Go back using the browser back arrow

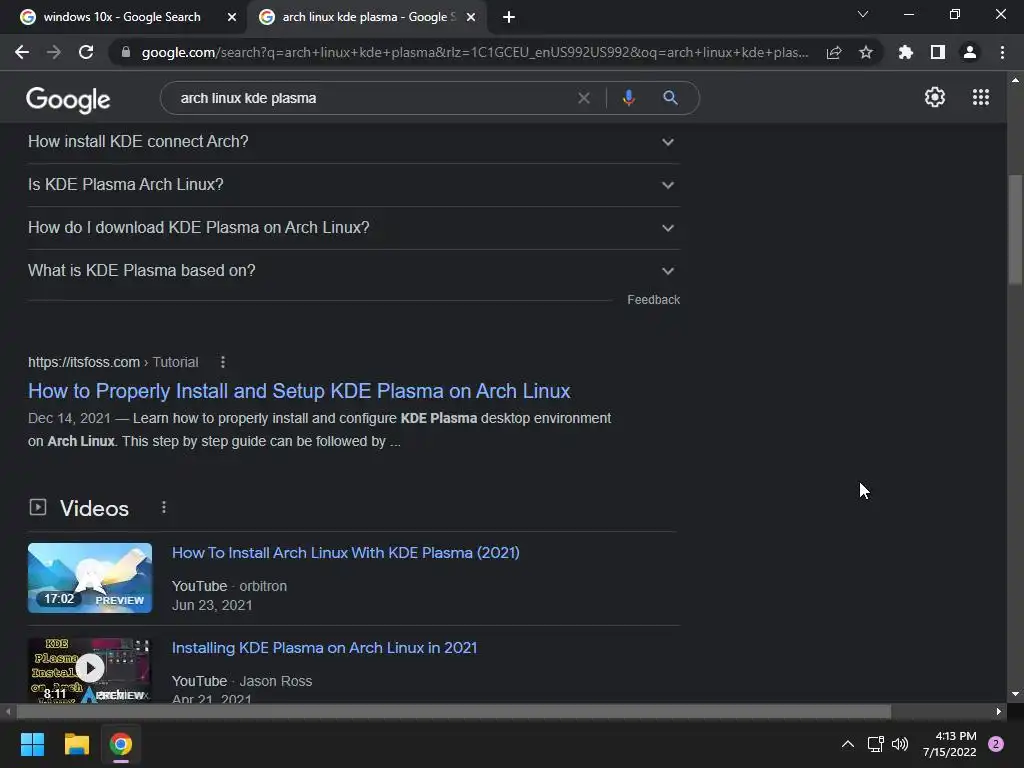(22, 52)
